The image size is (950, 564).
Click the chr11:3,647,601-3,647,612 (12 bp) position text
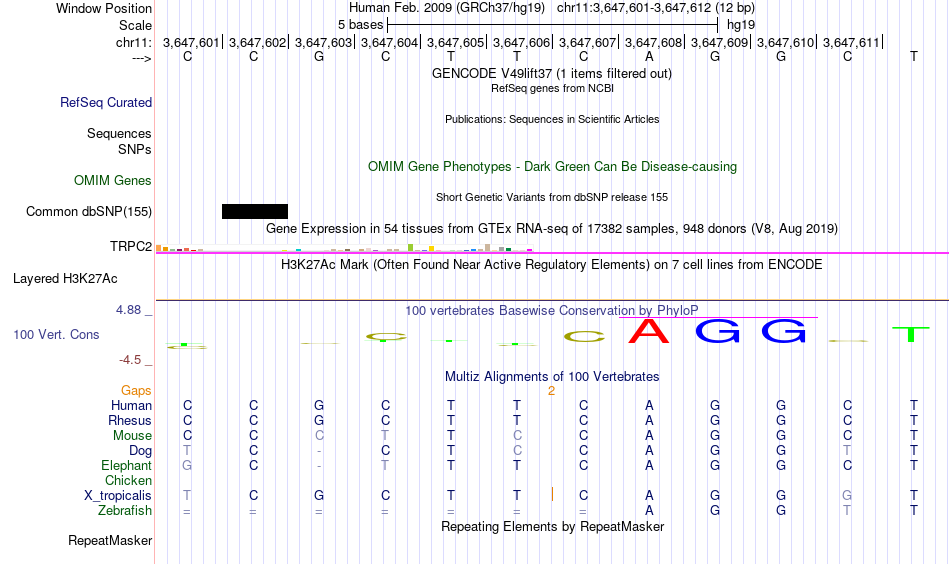656,8
